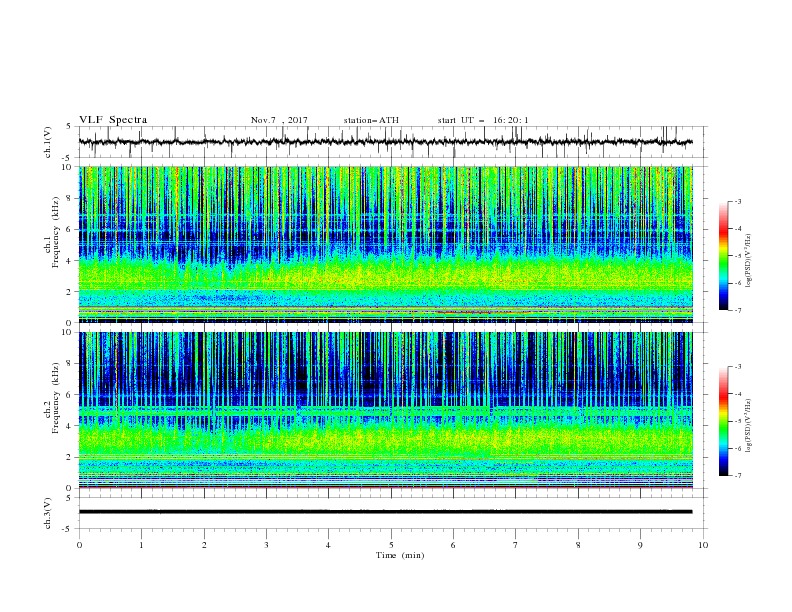Select the ch.2 "Frequency (kHz)" axis label
792x612 pixels.
pos(56,398)
